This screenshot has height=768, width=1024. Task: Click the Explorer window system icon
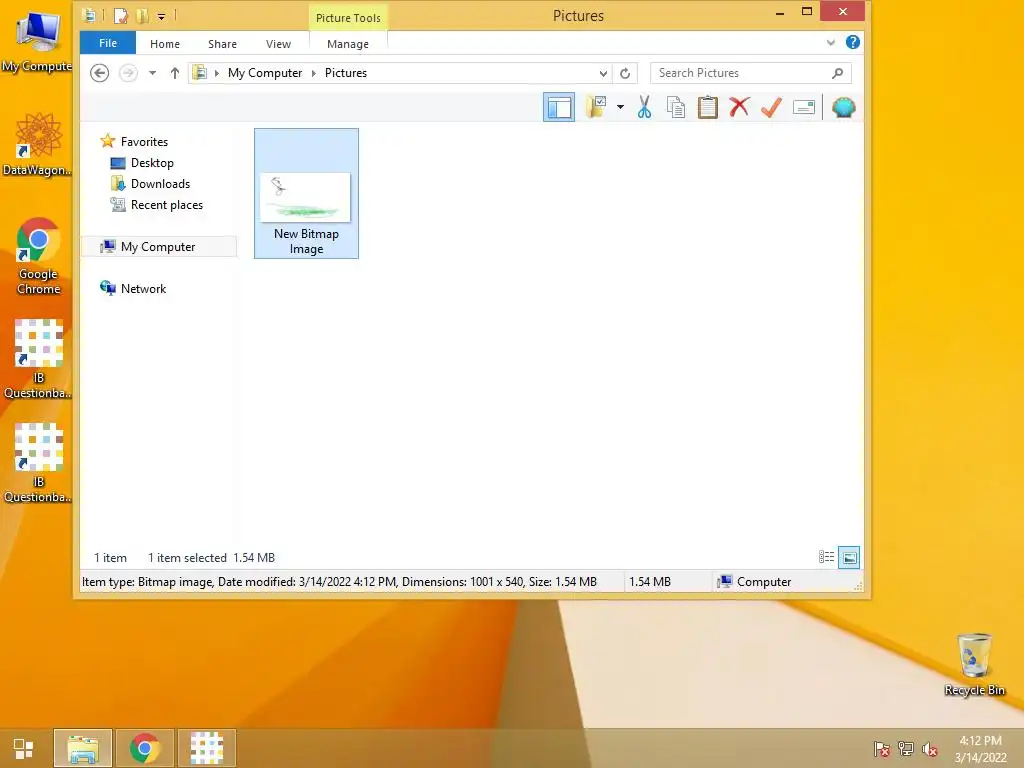pos(89,15)
